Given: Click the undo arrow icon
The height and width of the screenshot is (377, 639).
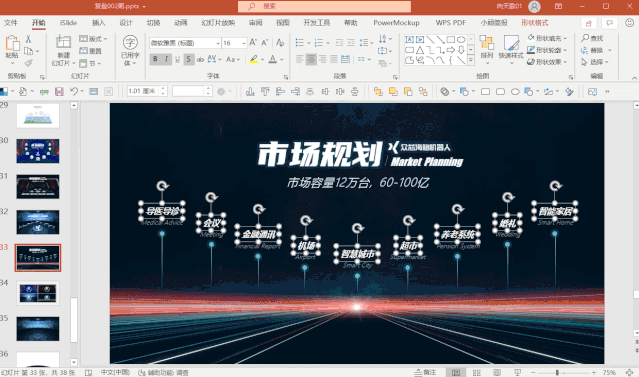Looking at the screenshot, I should pyautogui.click(x=74, y=92).
